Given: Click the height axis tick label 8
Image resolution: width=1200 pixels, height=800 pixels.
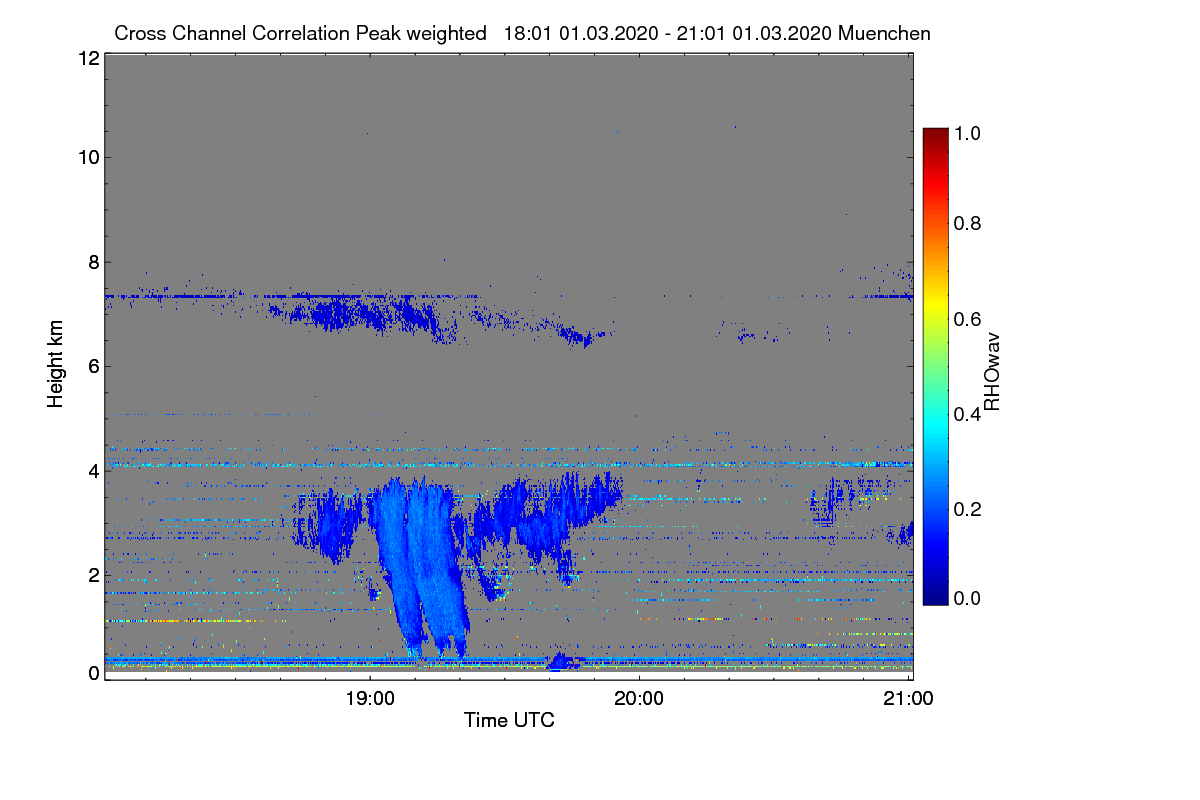Looking at the screenshot, I should pyautogui.click(x=92, y=262).
